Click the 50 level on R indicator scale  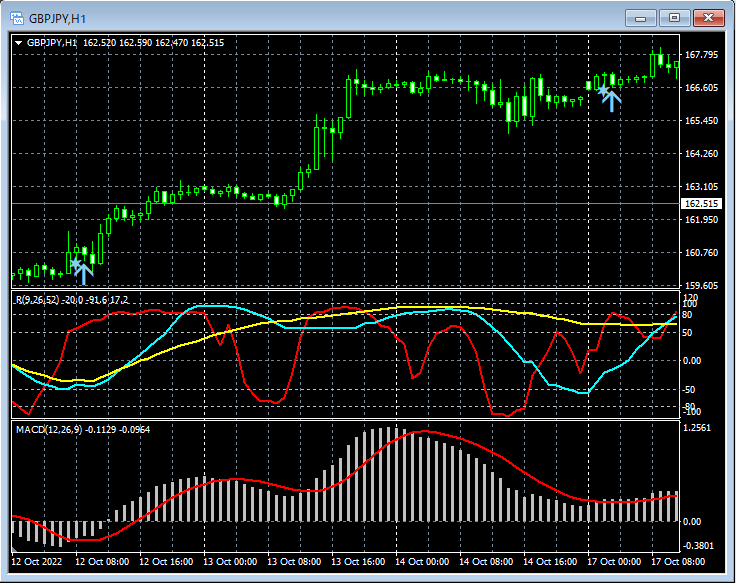(x=687, y=333)
